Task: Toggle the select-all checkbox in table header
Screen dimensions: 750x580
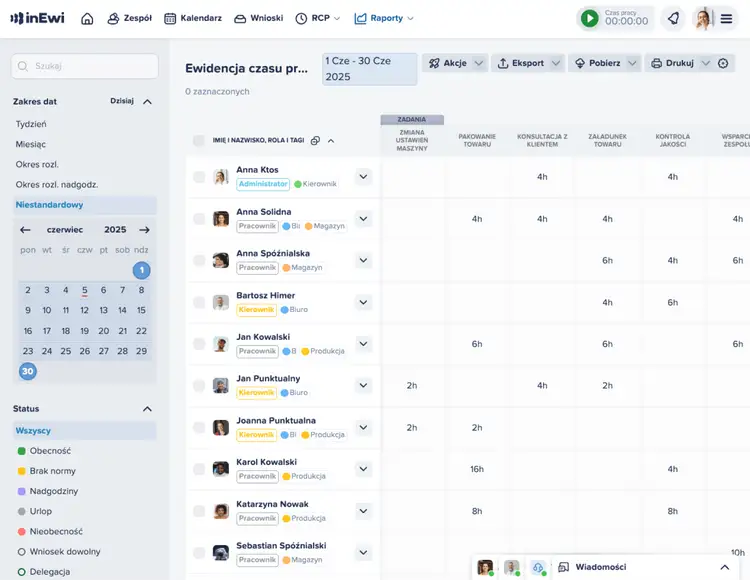Action: coord(199,141)
